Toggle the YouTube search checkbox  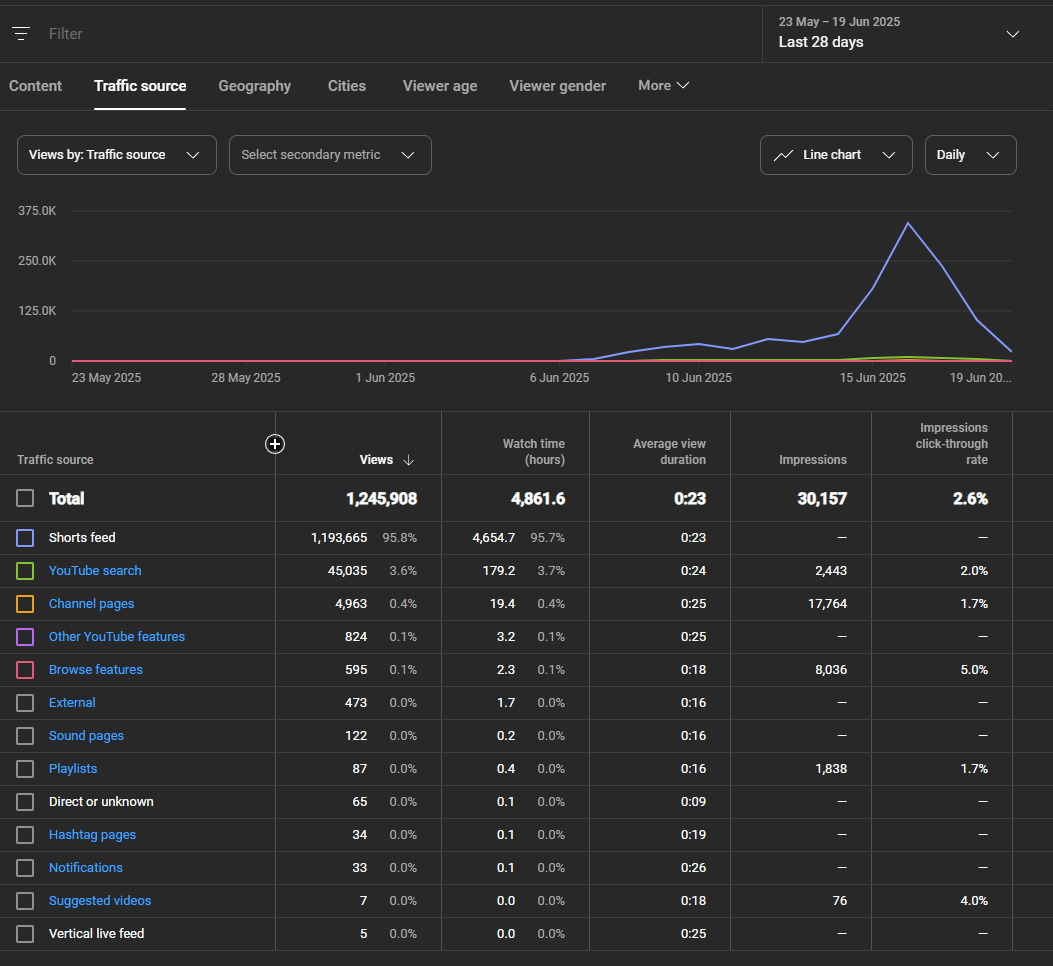tap(25, 571)
